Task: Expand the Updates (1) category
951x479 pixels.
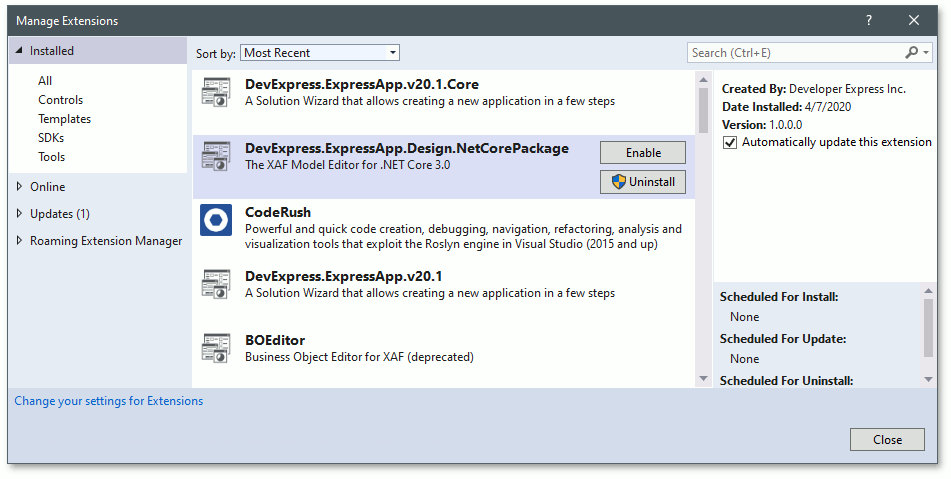Action: 19,213
